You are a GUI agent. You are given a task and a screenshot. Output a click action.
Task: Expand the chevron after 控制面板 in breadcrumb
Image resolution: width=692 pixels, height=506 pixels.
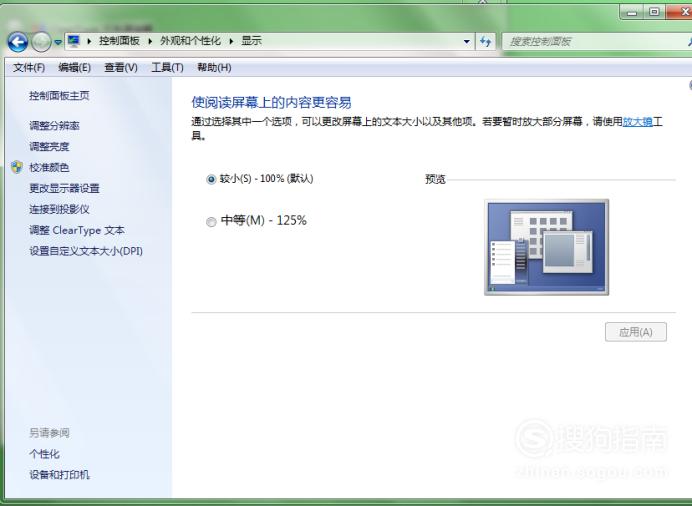(x=150, y=41)
